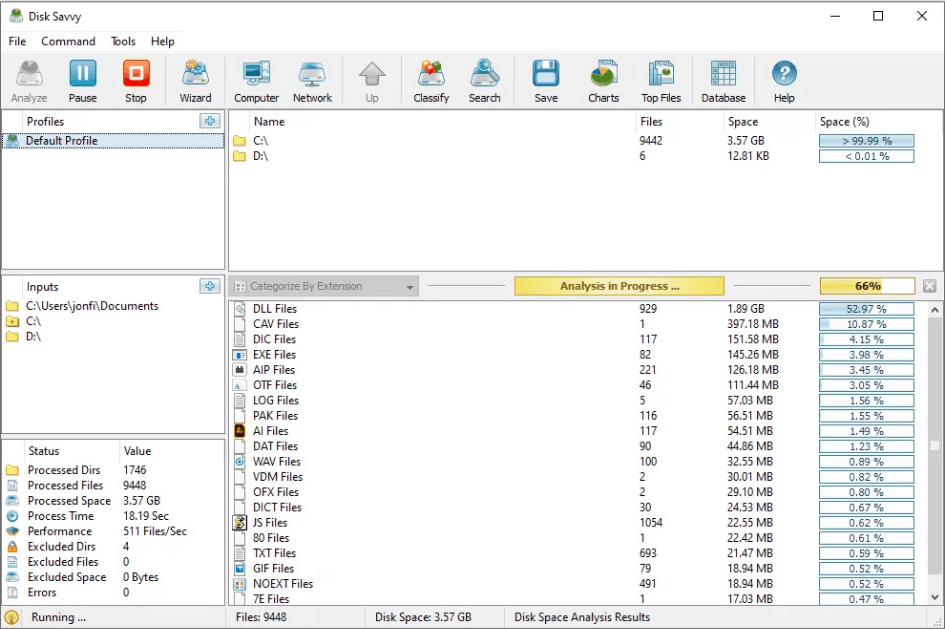The height and width of the screenshot is (629, 945).
Task: Open the Help menu
Action: 163,42
